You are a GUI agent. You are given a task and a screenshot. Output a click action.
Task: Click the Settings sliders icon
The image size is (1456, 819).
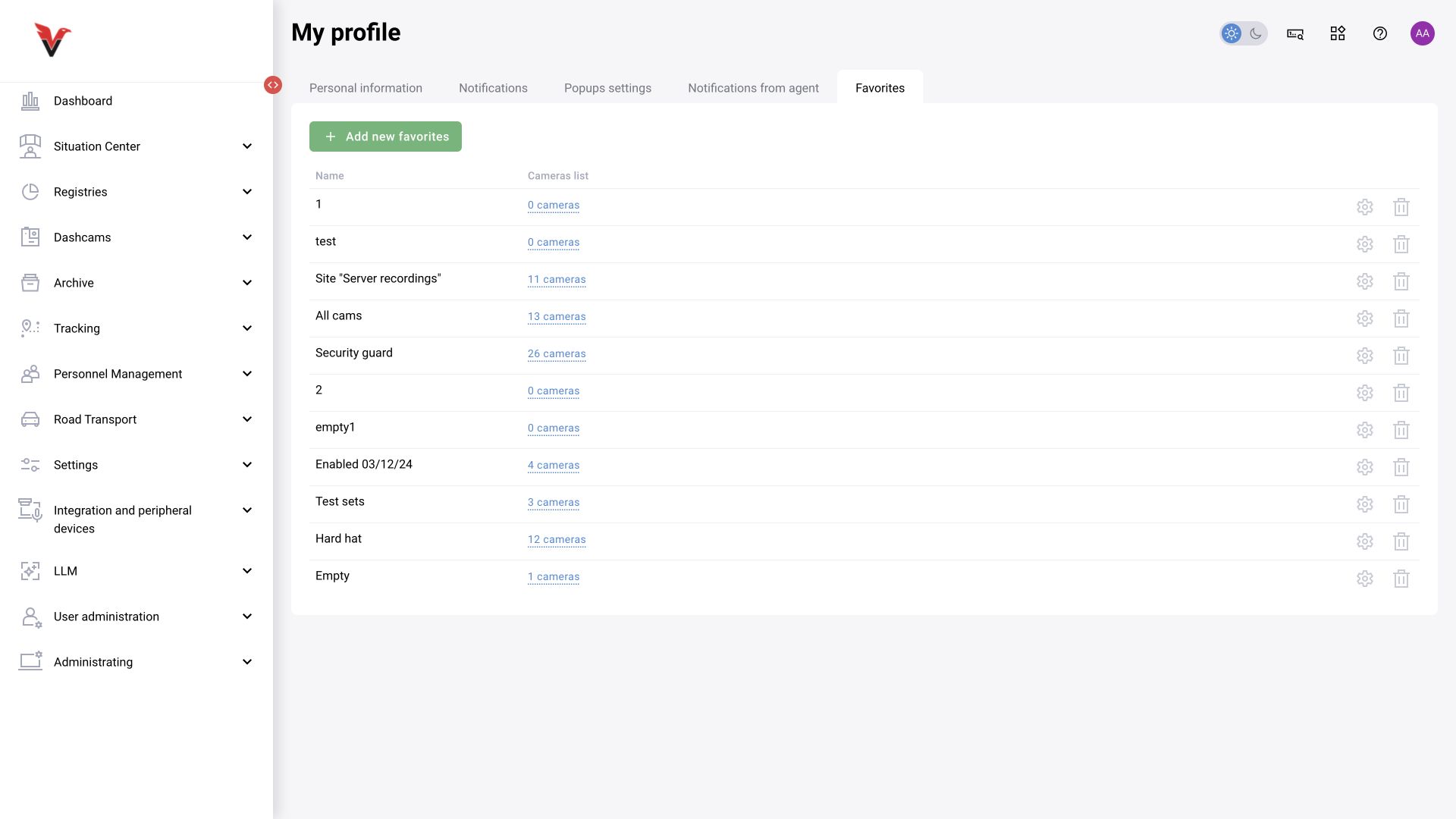click(30, 465)
